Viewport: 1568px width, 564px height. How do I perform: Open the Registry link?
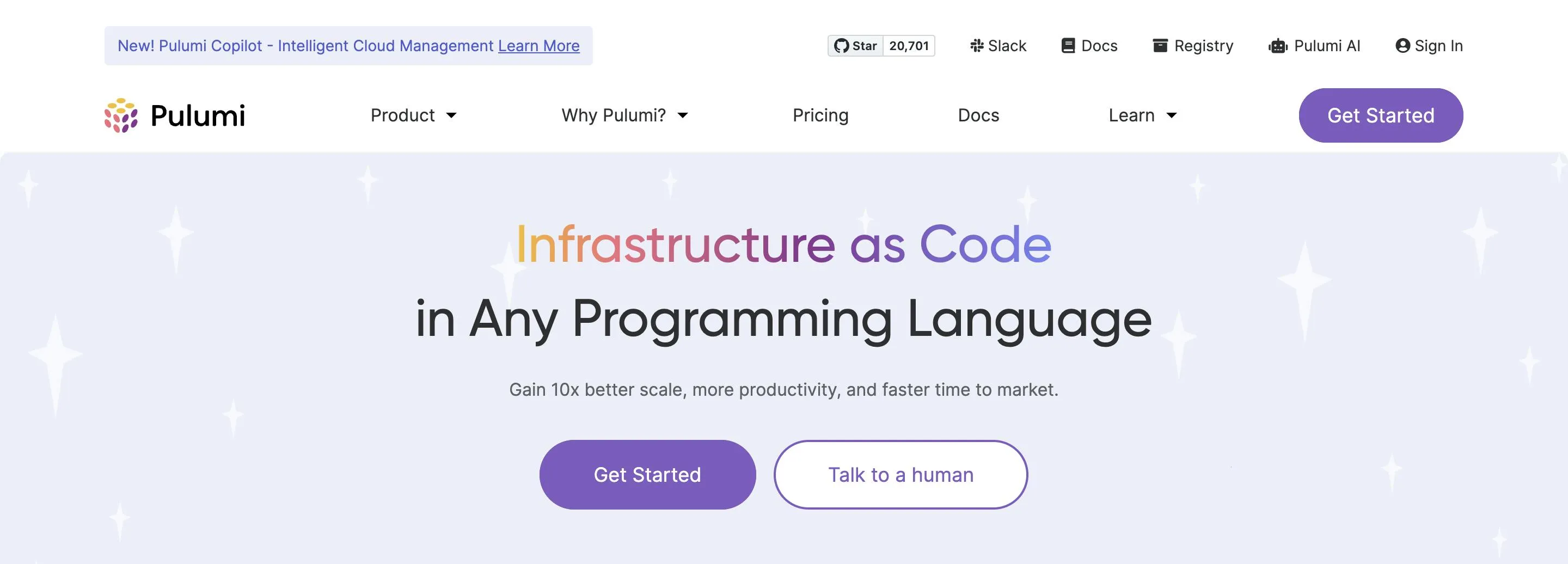pos(1193,46)
